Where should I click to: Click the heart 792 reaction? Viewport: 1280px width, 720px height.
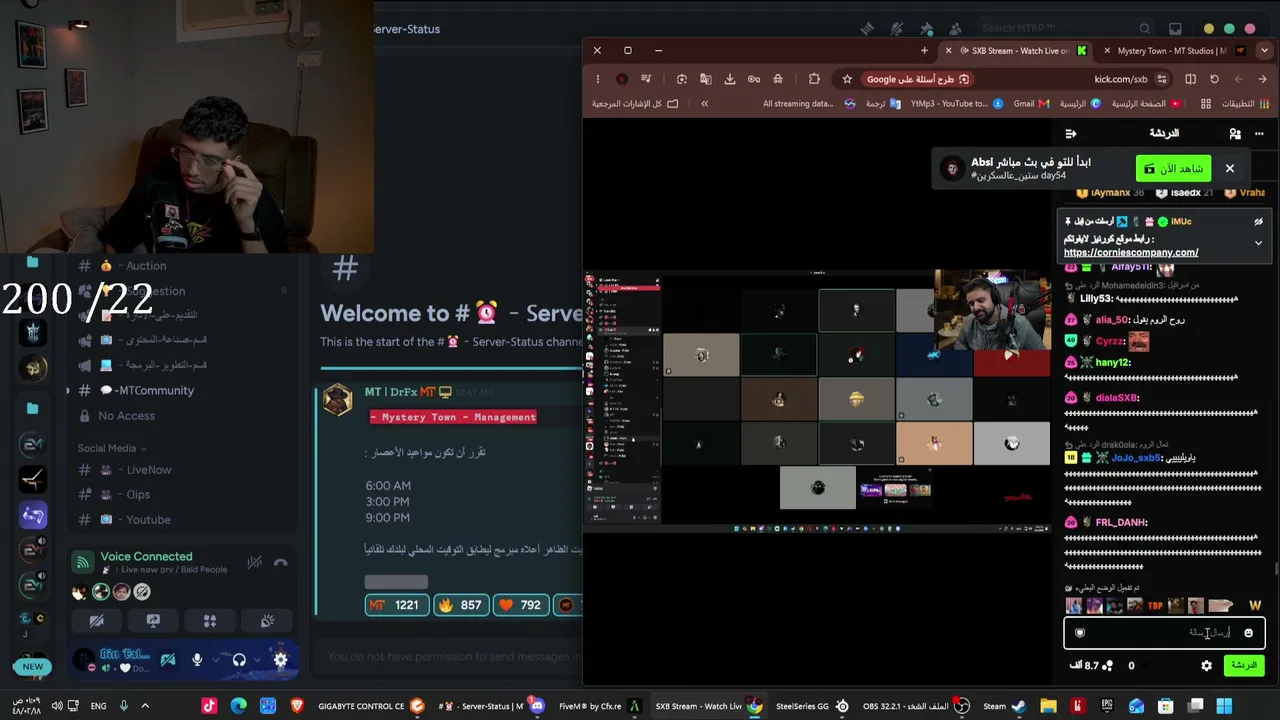click(522, 605)
